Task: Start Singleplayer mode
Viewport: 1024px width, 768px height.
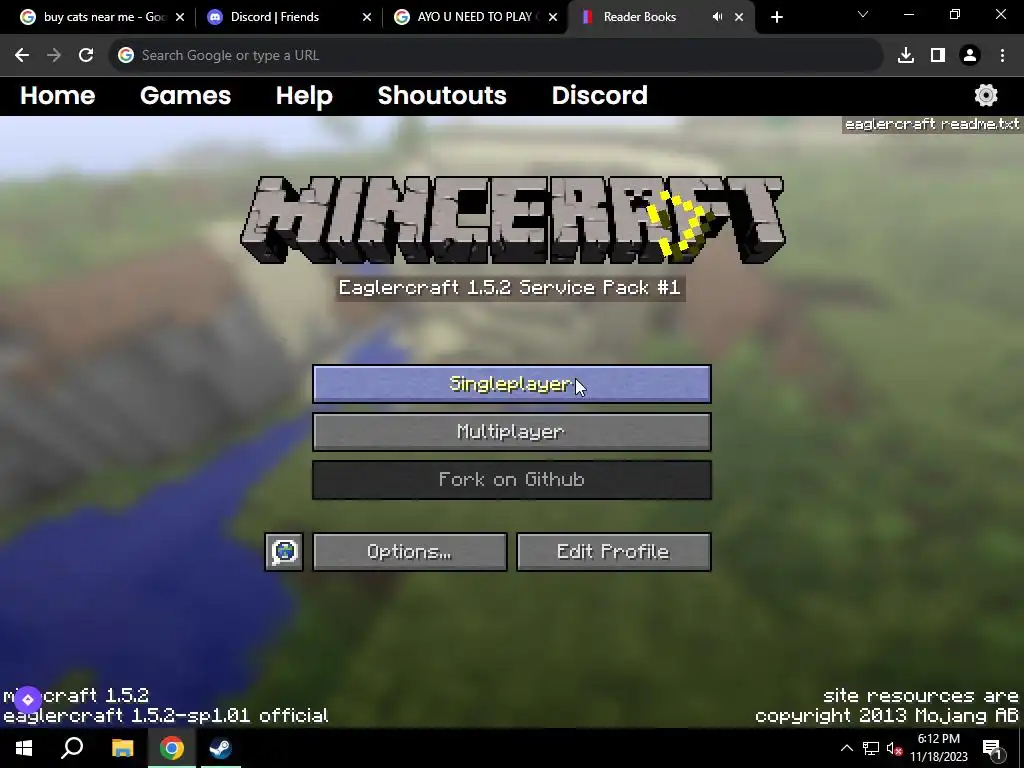Action: pyautogui.click(x=511, y=384)
